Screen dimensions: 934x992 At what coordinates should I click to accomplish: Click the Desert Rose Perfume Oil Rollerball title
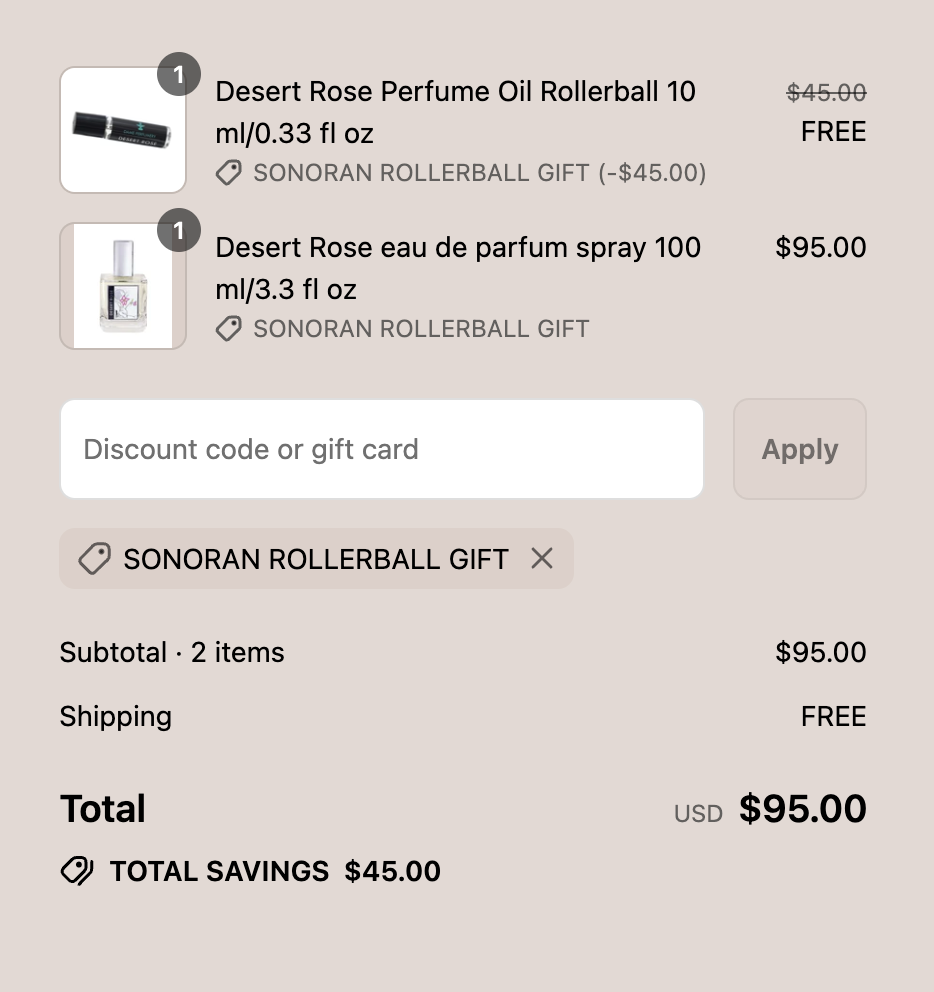tap(456, 112)
